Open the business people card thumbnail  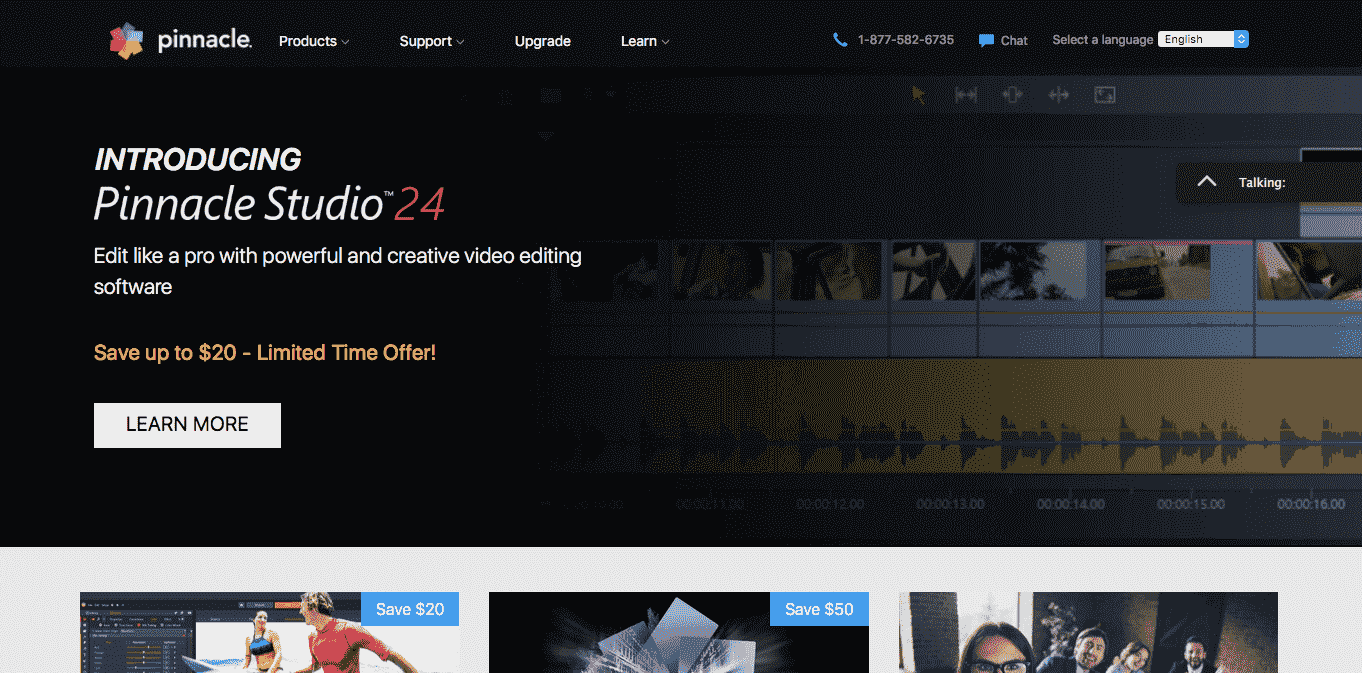pyautogui.click(x=1088, y=632)
